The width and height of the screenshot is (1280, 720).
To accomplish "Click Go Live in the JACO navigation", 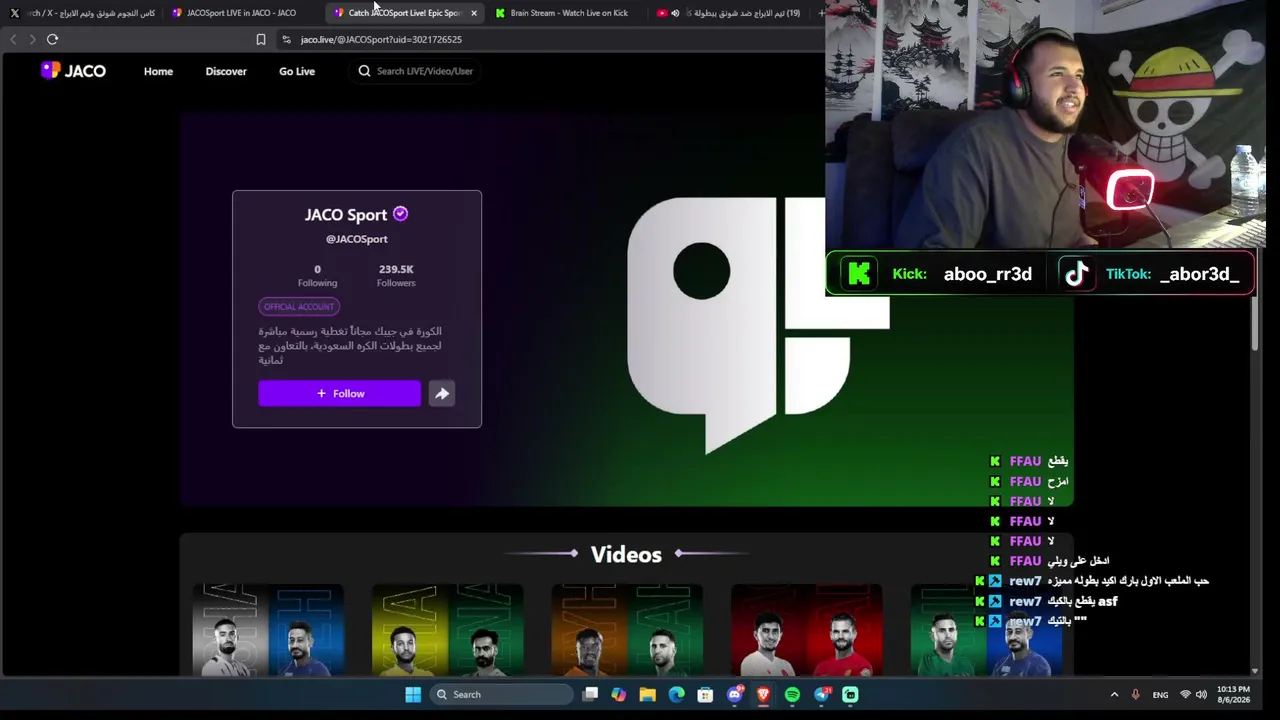I will click(x=297, y=71).
